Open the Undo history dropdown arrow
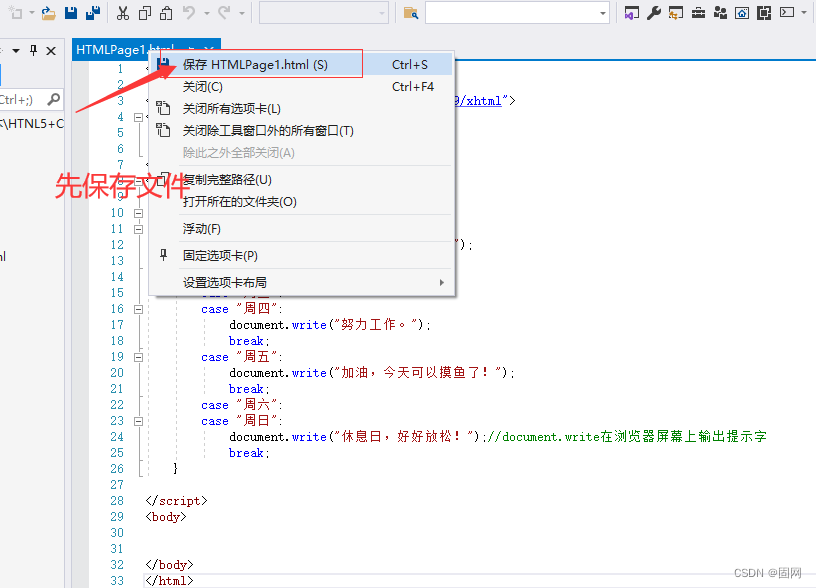Screen dimensions: 816x588 point(207,13)
